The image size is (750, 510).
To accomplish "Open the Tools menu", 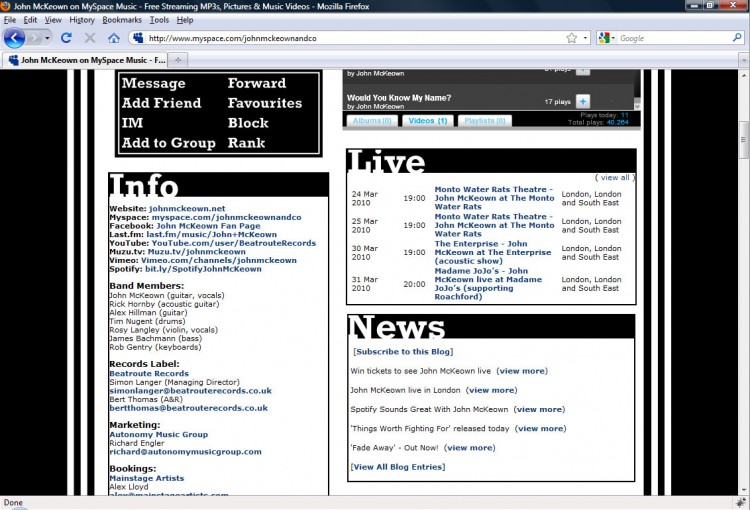I will [159, 20].
